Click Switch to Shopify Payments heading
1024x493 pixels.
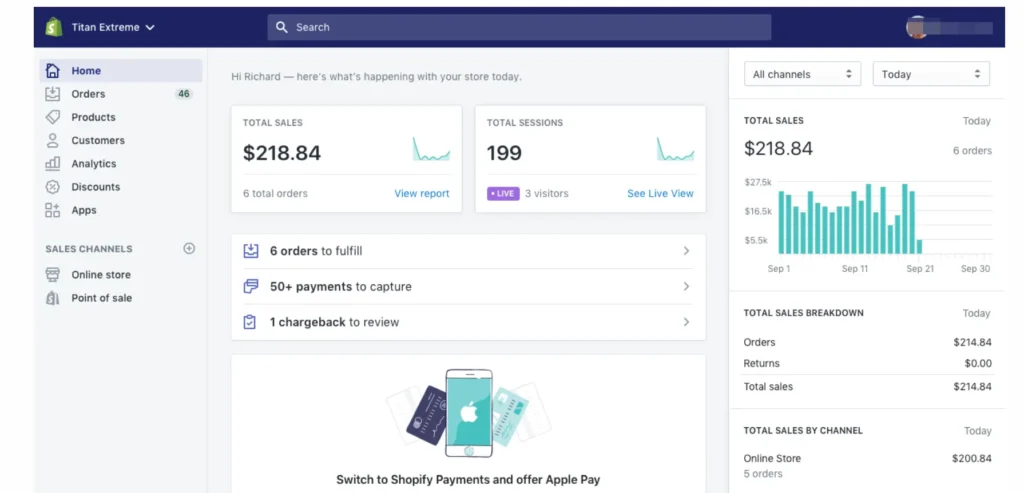tap(468, 479)
